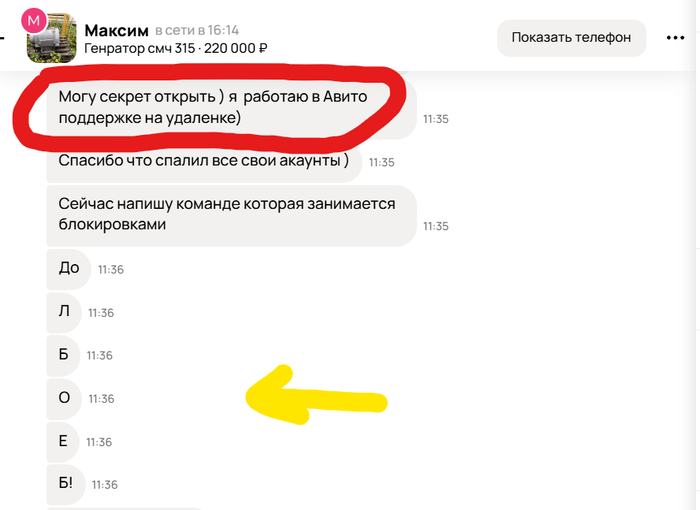
Task: Click the 220 000 ₽ price in header
Action: (x=236, y=48)
